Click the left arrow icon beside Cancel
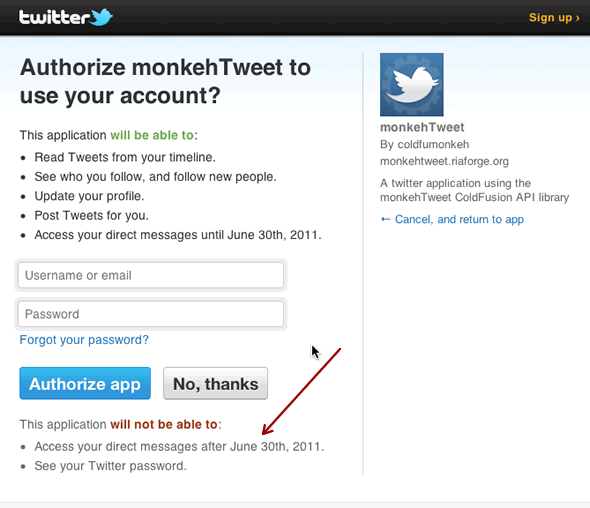 (385, 219)
